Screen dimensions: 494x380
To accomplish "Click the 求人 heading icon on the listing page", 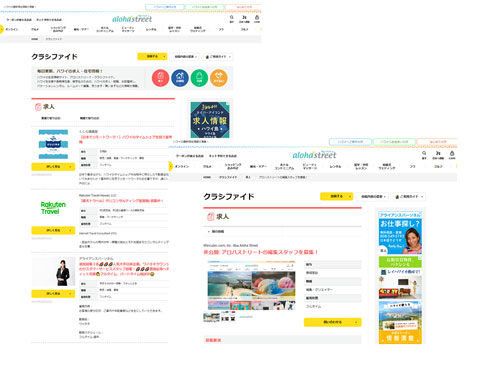I will (38, 107).
